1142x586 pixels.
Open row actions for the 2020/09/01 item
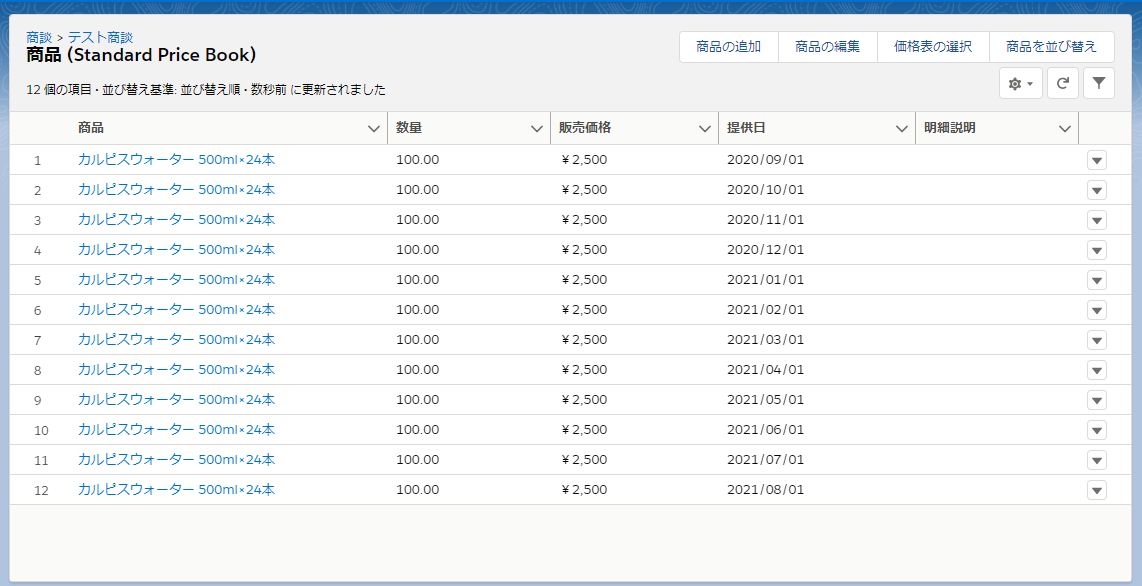pos(1096,160)
